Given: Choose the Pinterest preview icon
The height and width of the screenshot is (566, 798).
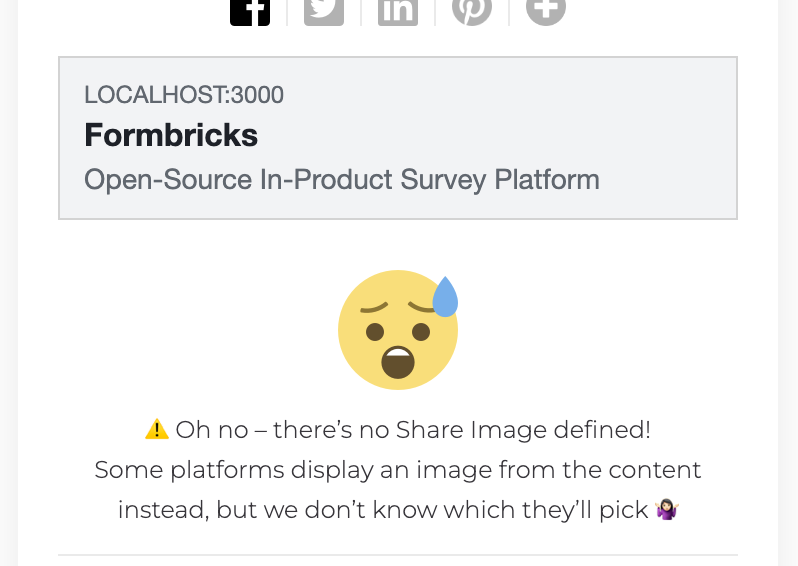Looking at the screenshot, I should tap(472, 10).
